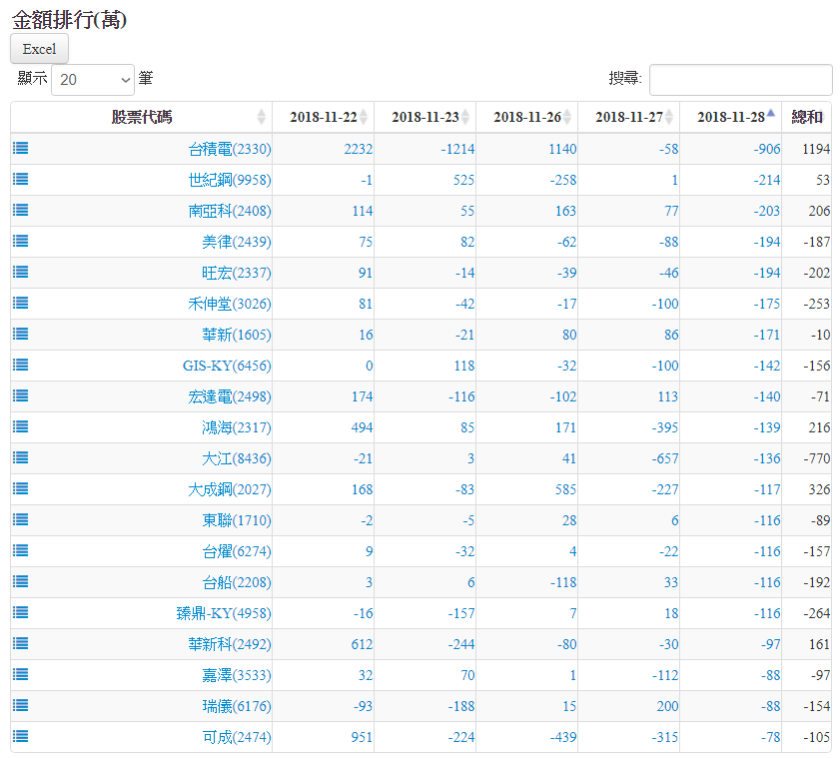840x758 pixels.
Task: Click the list icon in the 可成(2474) row
Action: (x=20, y=736)
